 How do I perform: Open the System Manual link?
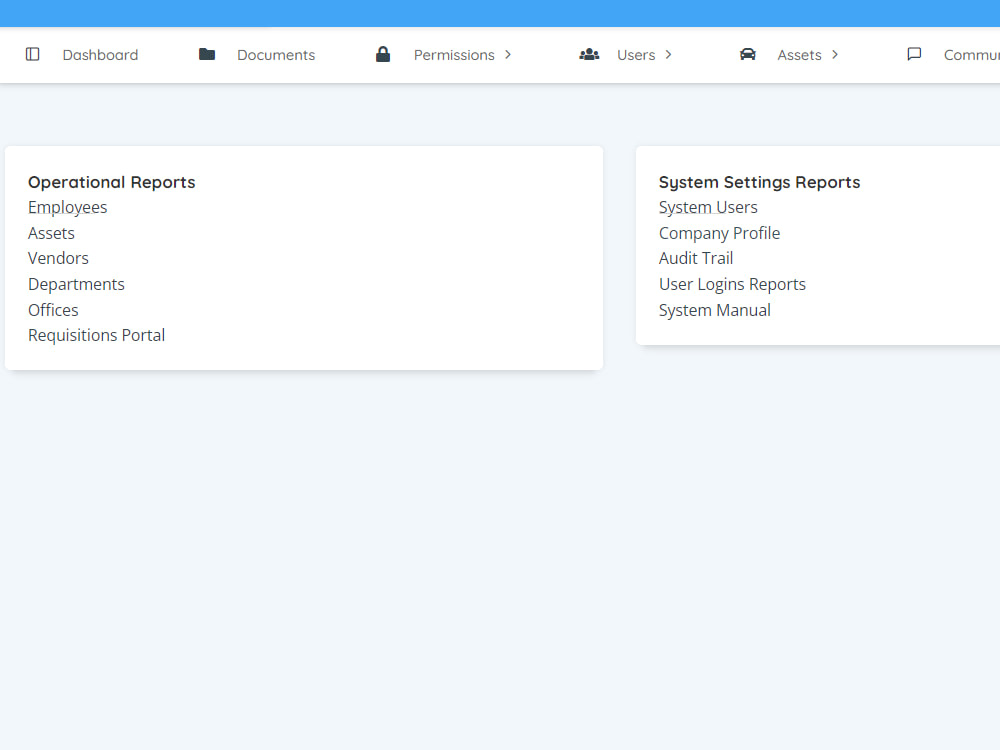[714, 310]
